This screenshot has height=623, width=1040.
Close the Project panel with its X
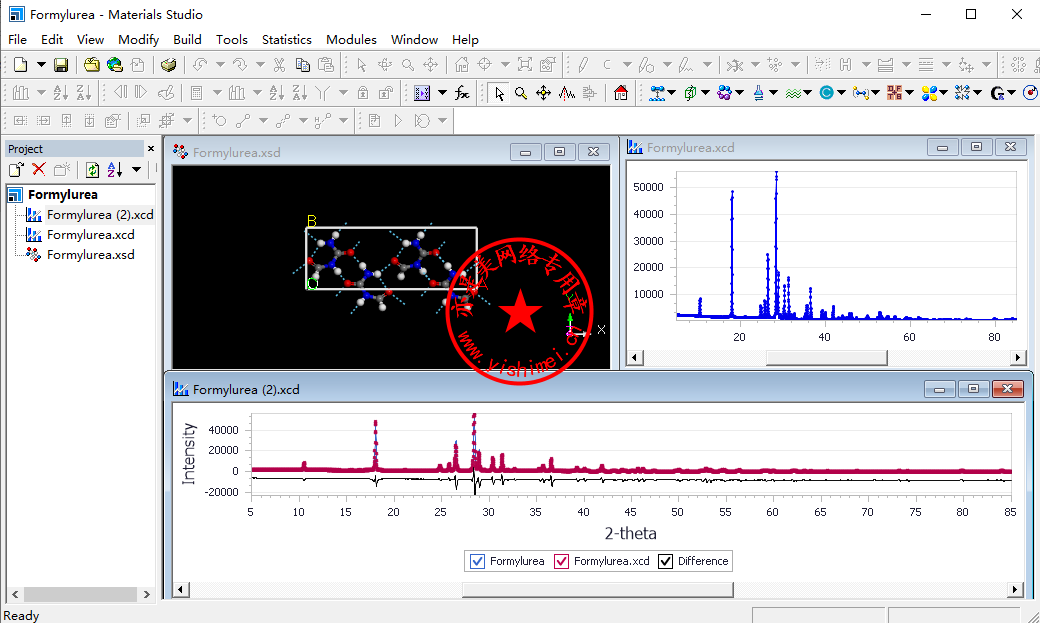[151, 149]
